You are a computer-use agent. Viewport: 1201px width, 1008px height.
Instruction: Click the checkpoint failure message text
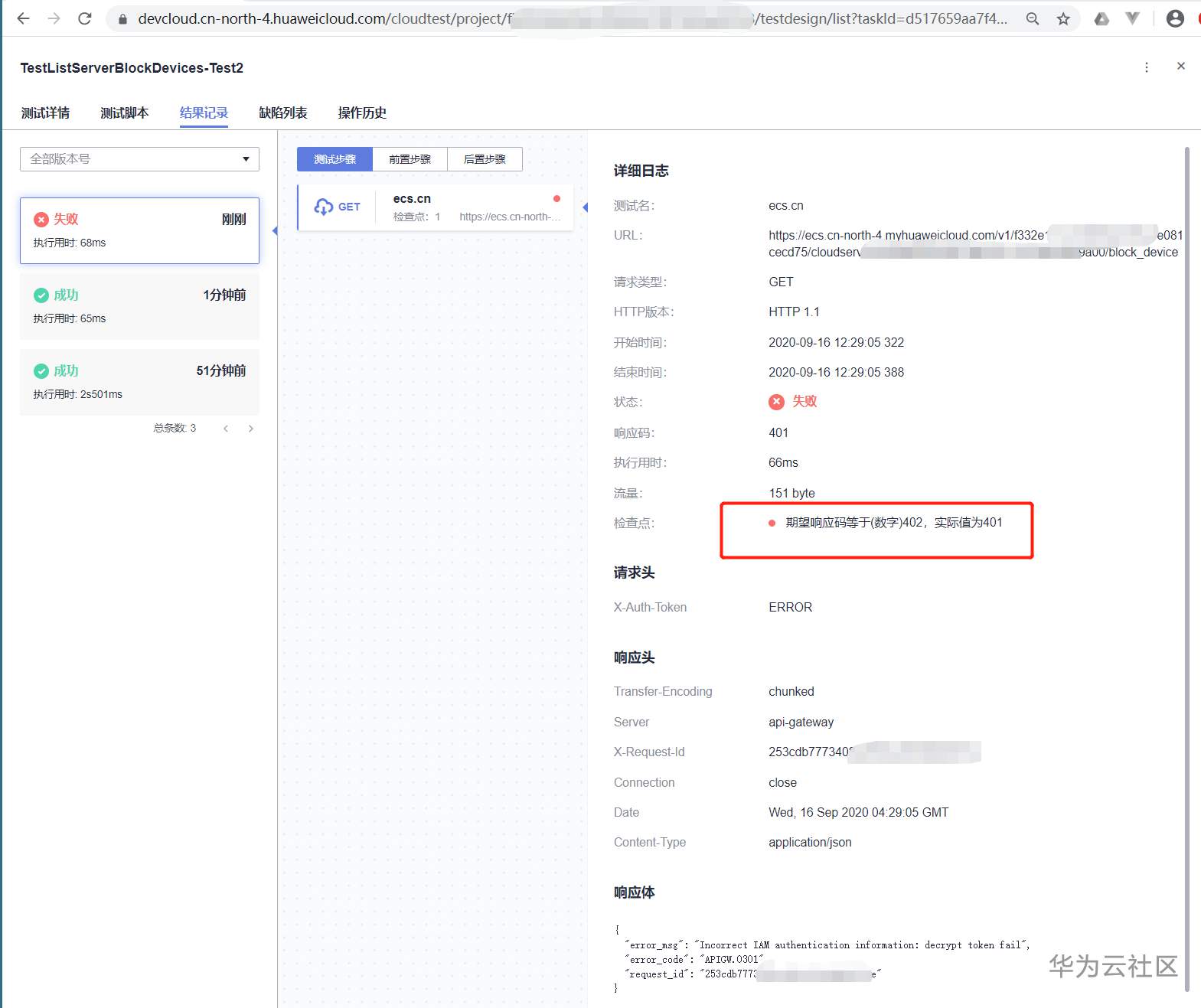(x=894, y=523)
